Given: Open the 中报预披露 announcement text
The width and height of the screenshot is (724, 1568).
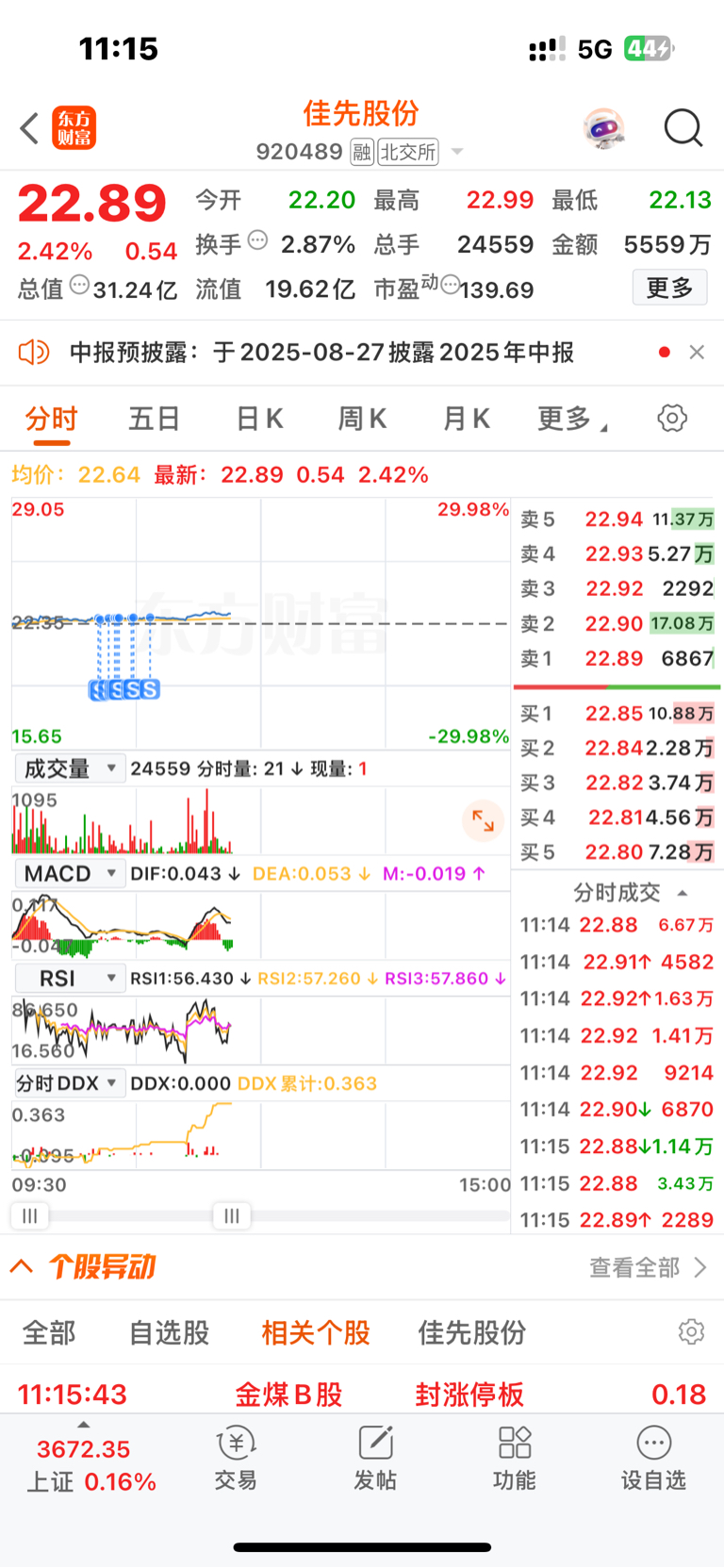Looking at the screenshot, I should tap(321, 353).
